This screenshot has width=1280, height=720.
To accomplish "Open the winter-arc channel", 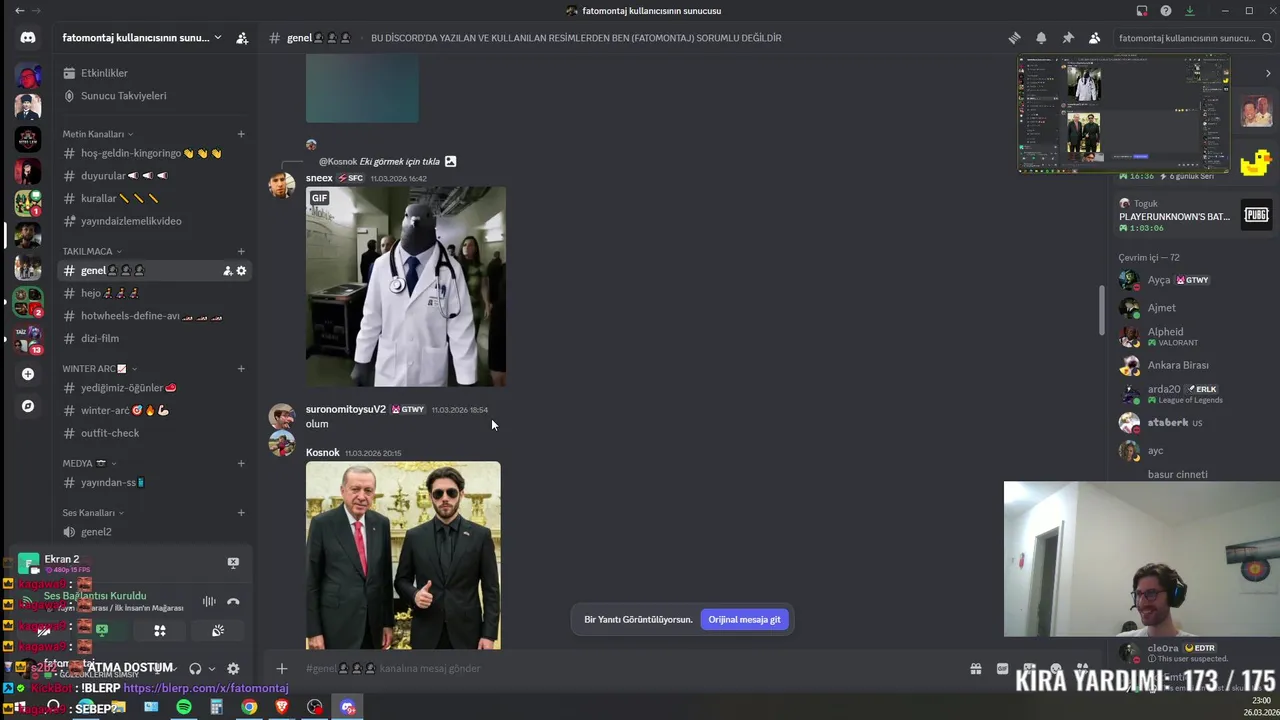I will [152, 410].
